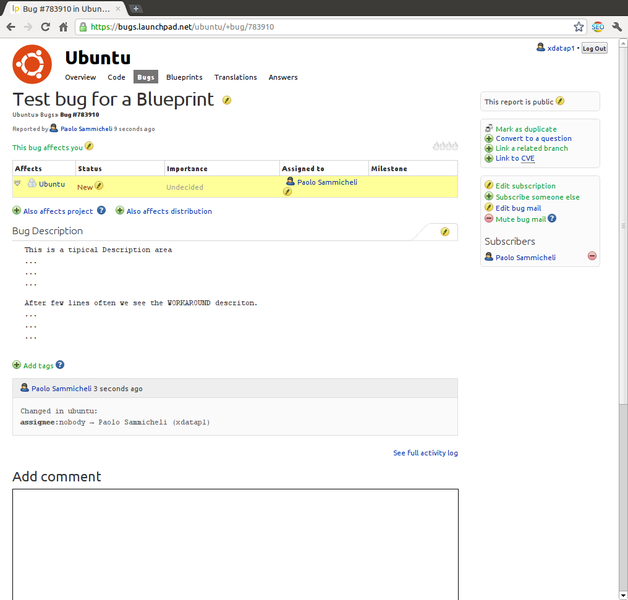The height and width of the screenshot is (600, 628).
Task: Edit bug description via the pencil icon
Action: pos(445,231)
